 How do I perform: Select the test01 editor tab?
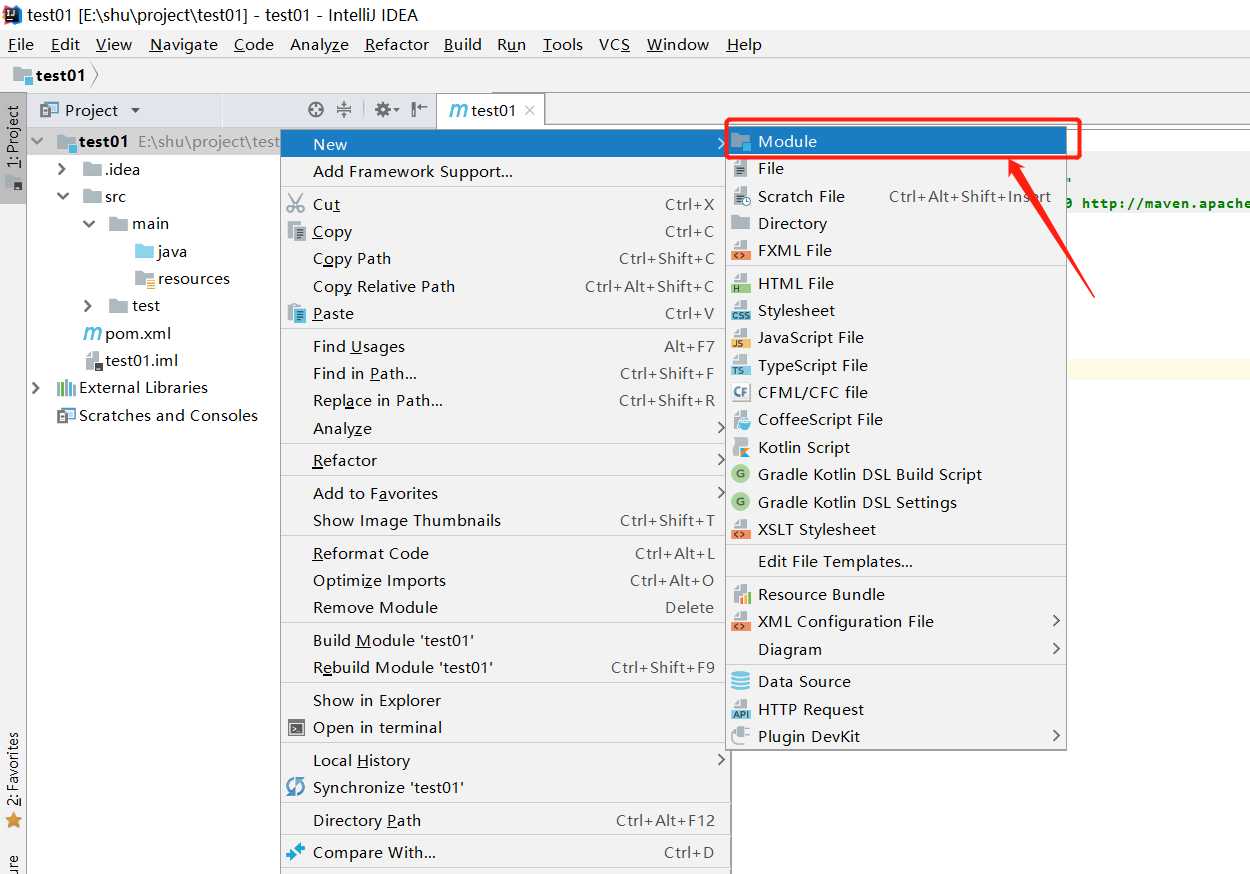[x=492, y=111]
